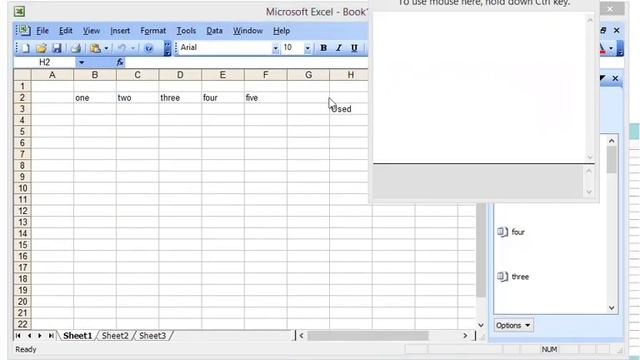Click the Save disk icon
The height and width of the screenshot is (360, 640).
point(56,48)
